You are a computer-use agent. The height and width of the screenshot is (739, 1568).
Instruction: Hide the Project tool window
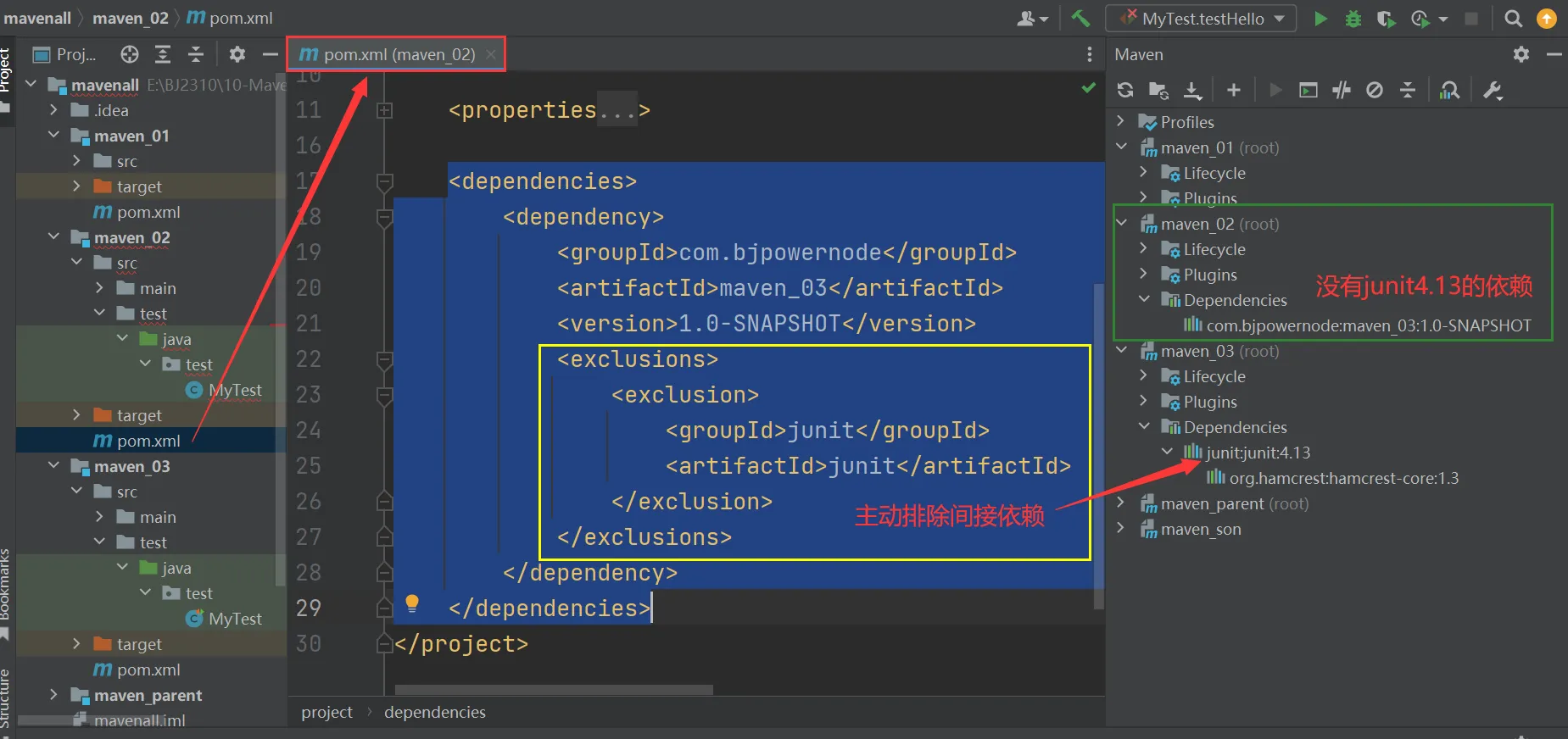tap(271, 54)
